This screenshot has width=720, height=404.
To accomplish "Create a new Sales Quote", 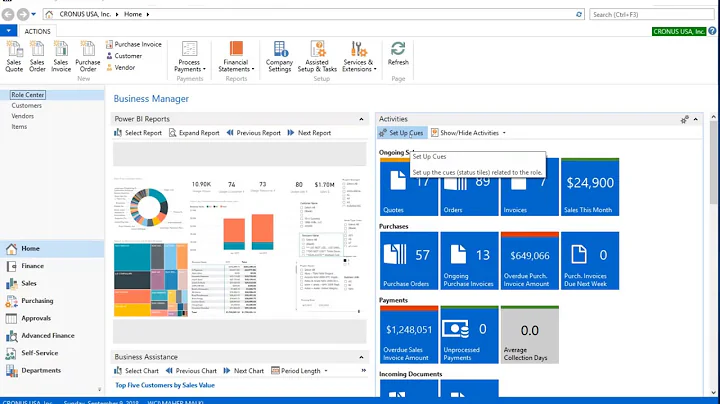I will 14,56.
